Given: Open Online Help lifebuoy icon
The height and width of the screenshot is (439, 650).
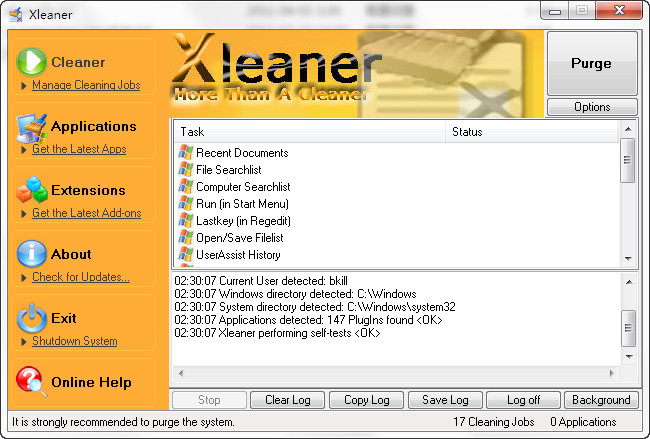Looking at the screenshot, I should click(32, 382).
